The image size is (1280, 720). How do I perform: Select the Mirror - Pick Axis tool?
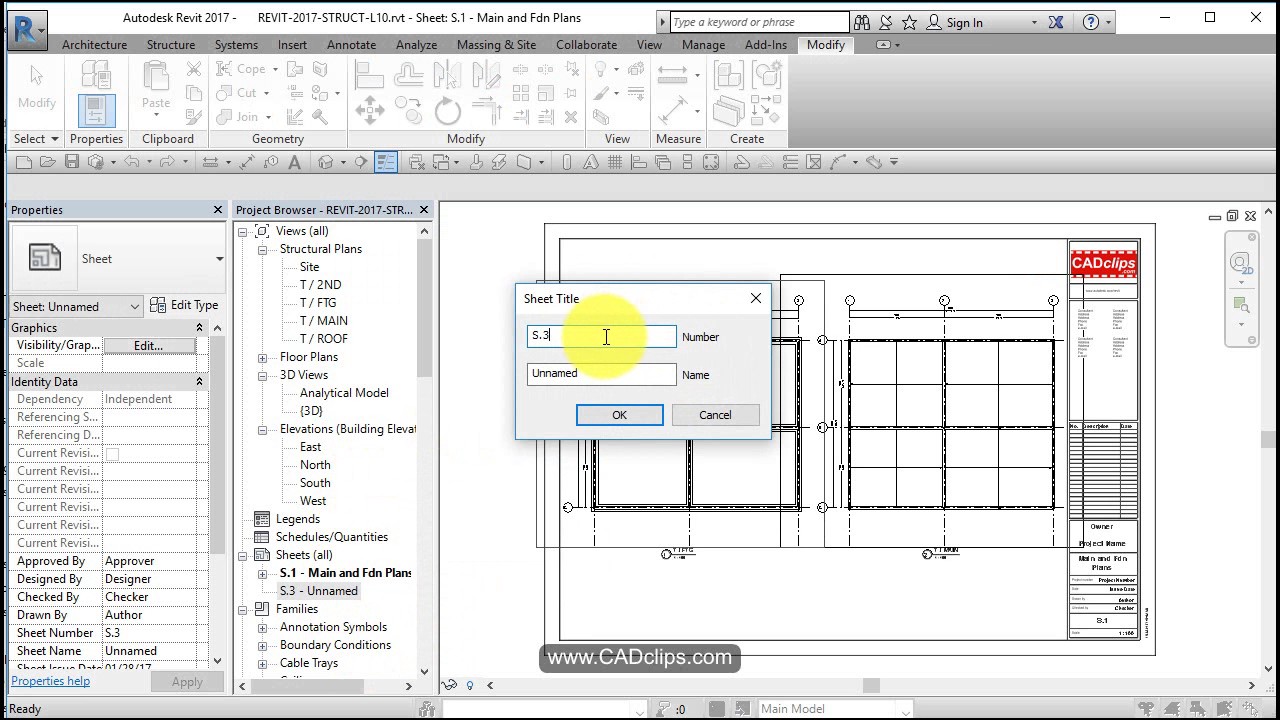pyautogui.click(x=448, y=75)
